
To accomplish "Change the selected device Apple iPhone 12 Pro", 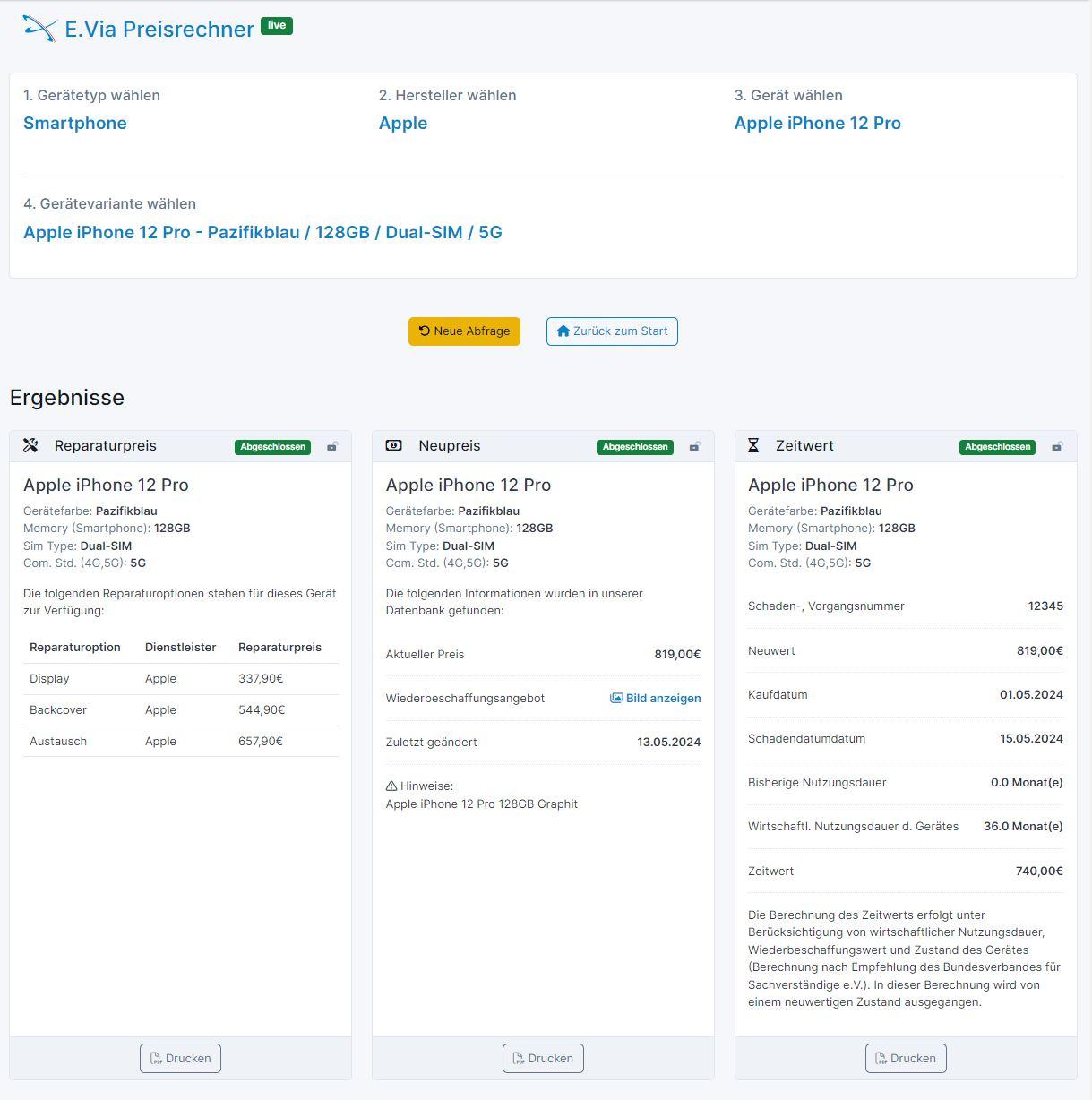I will coord(817,124).
